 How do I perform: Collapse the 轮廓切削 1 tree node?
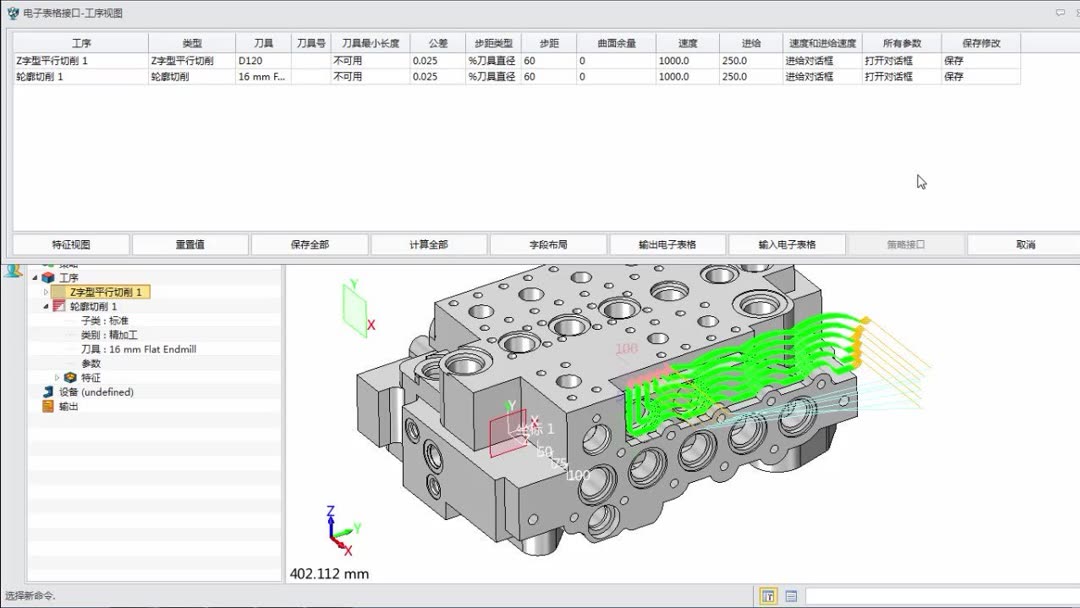tap(44, 307)
